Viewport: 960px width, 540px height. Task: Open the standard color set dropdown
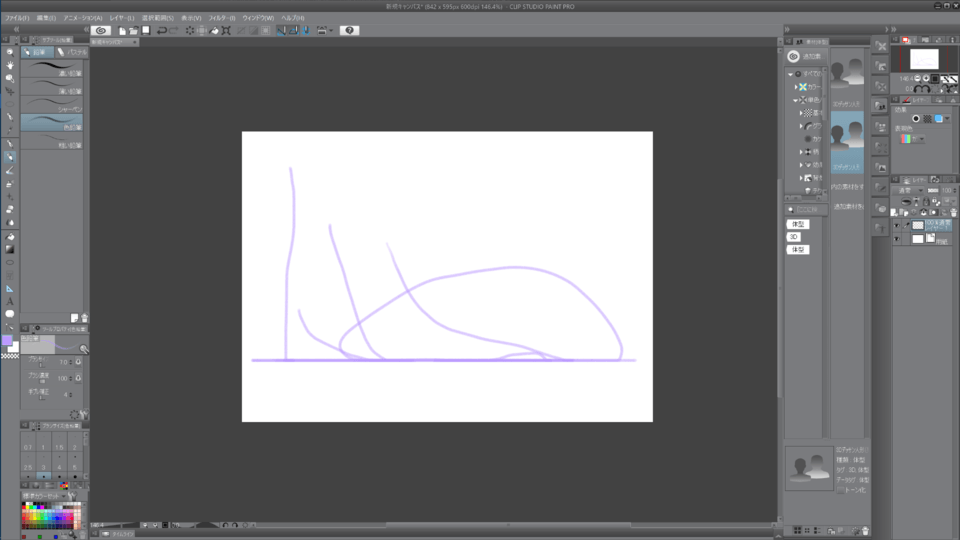coord(44,496)
